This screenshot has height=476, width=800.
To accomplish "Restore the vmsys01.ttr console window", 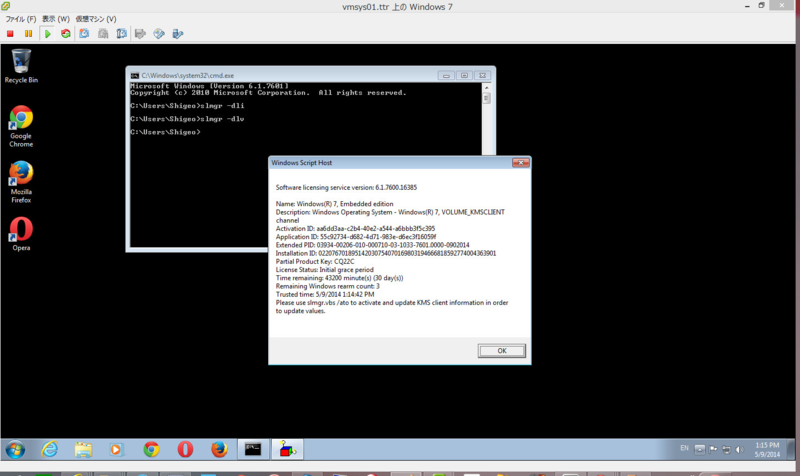I will coord(761,6).
